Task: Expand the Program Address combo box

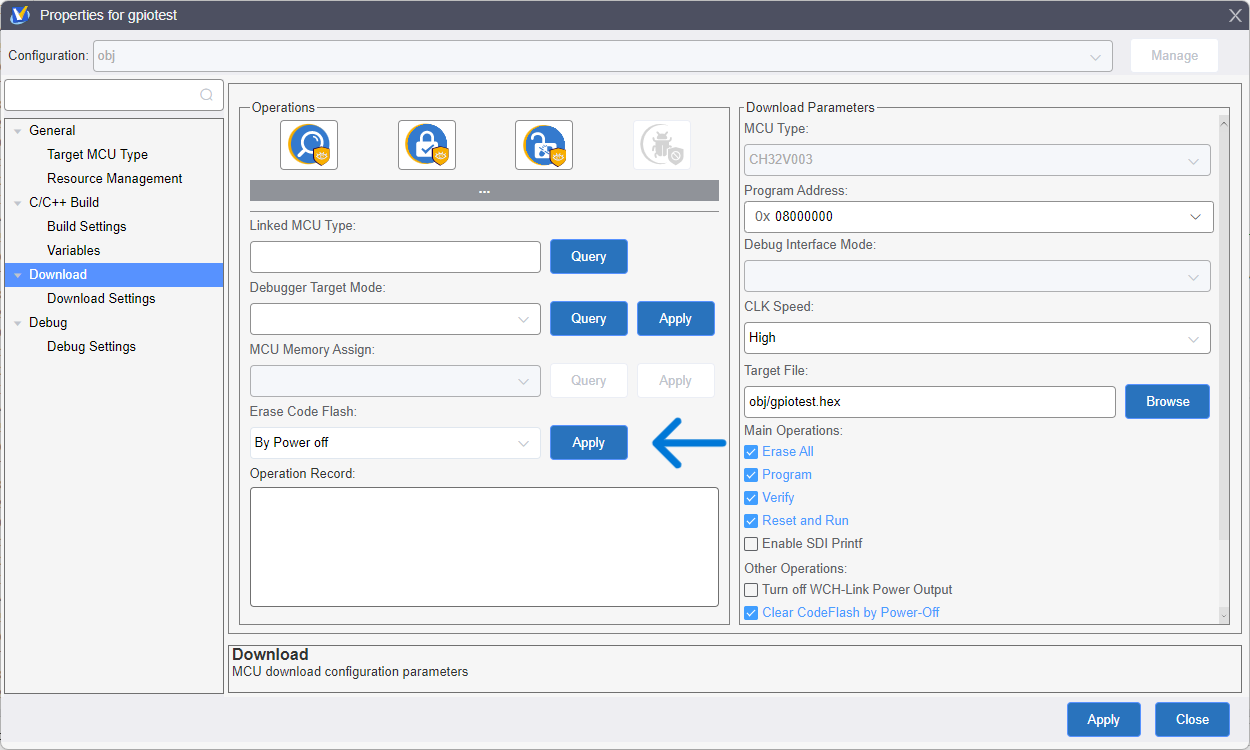Action: point(1195,217)
